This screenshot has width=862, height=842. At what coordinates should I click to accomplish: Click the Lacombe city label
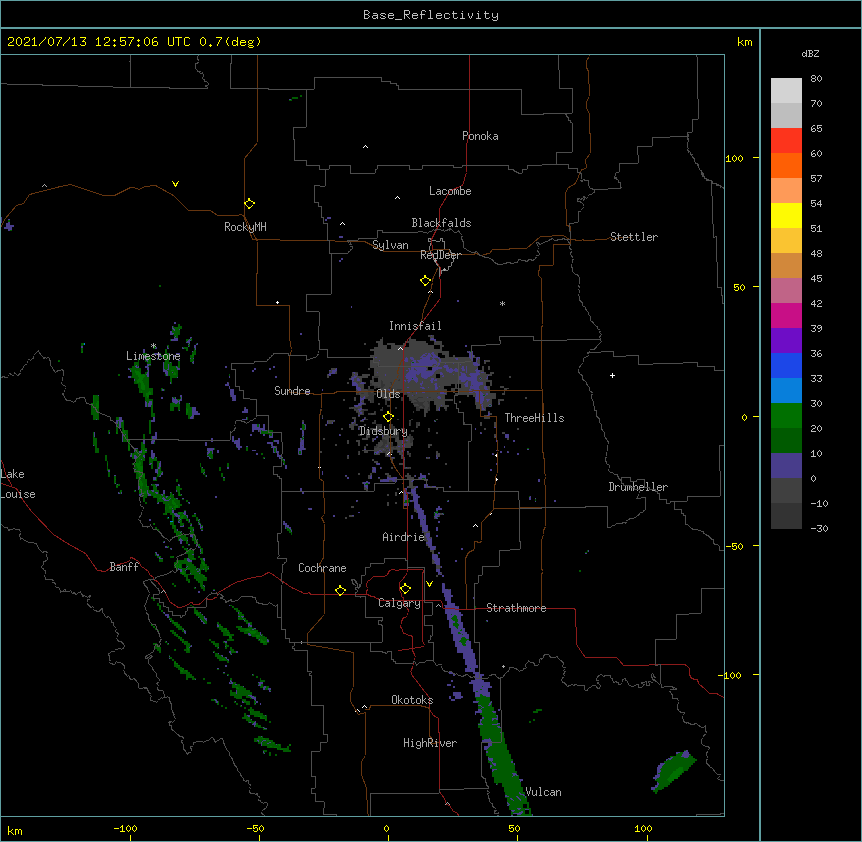point(450,191)
